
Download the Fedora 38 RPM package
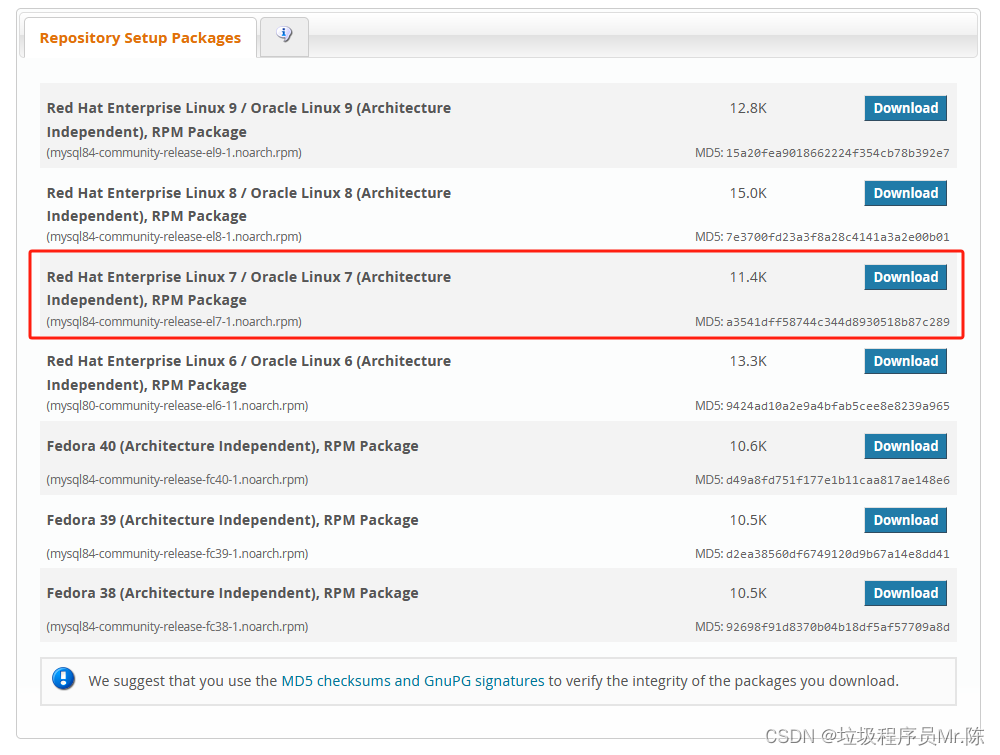coord(905,594)
